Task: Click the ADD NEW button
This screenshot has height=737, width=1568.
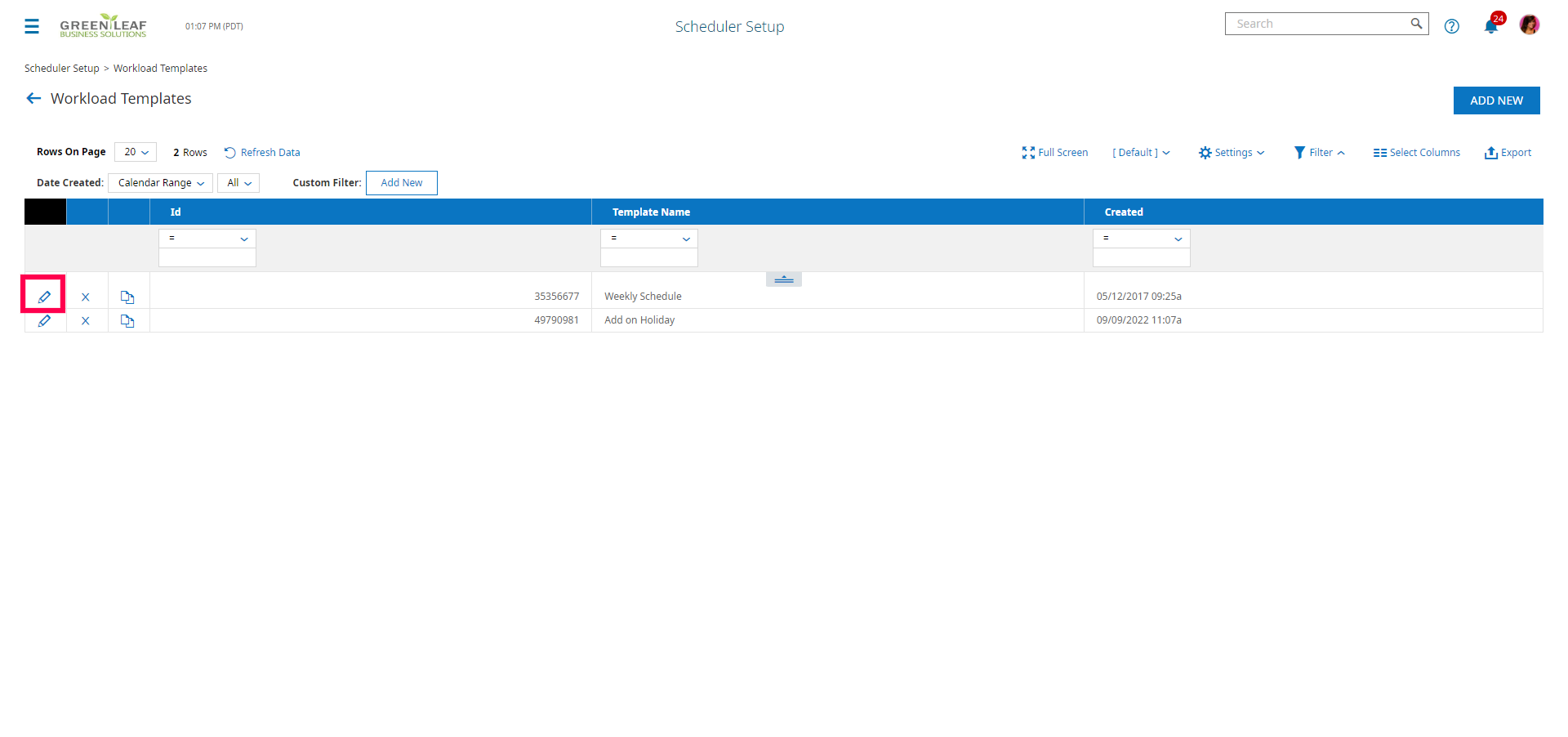Action: click(1496, 100)
